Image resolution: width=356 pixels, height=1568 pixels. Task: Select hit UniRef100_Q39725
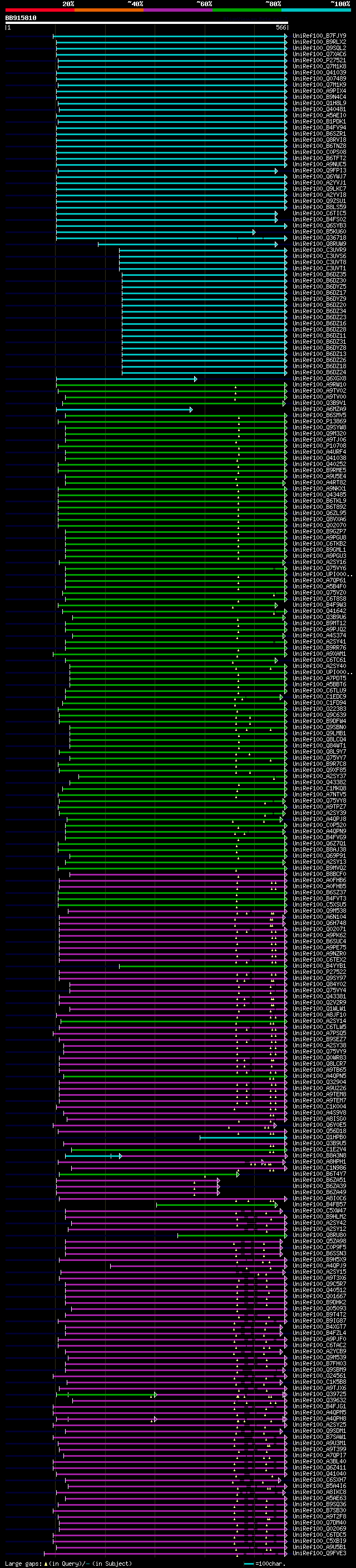[x=319, y=1394]
